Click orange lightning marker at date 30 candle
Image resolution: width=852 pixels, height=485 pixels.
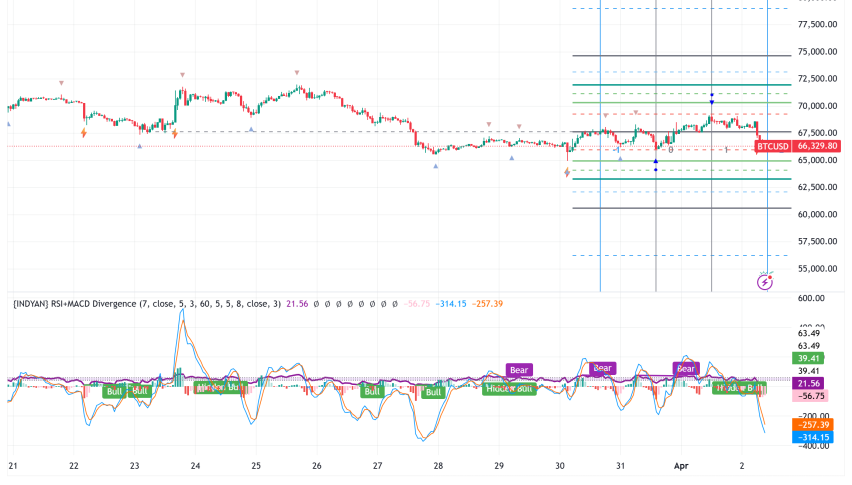tap(568, 172)
